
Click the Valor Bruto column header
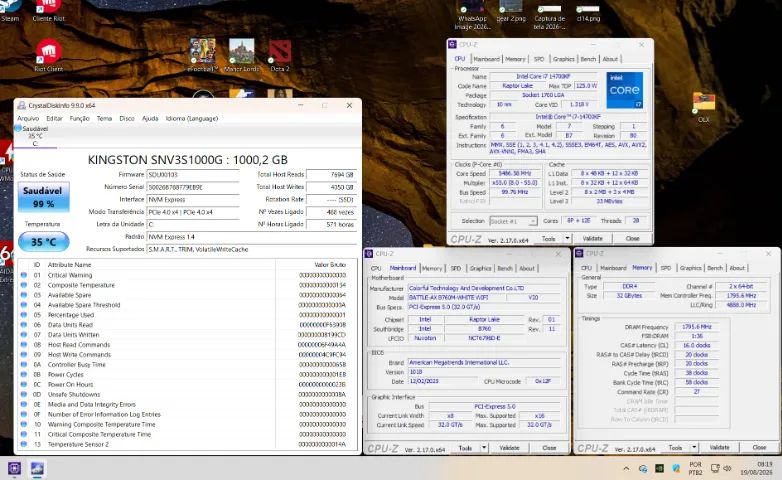point(316,264)
